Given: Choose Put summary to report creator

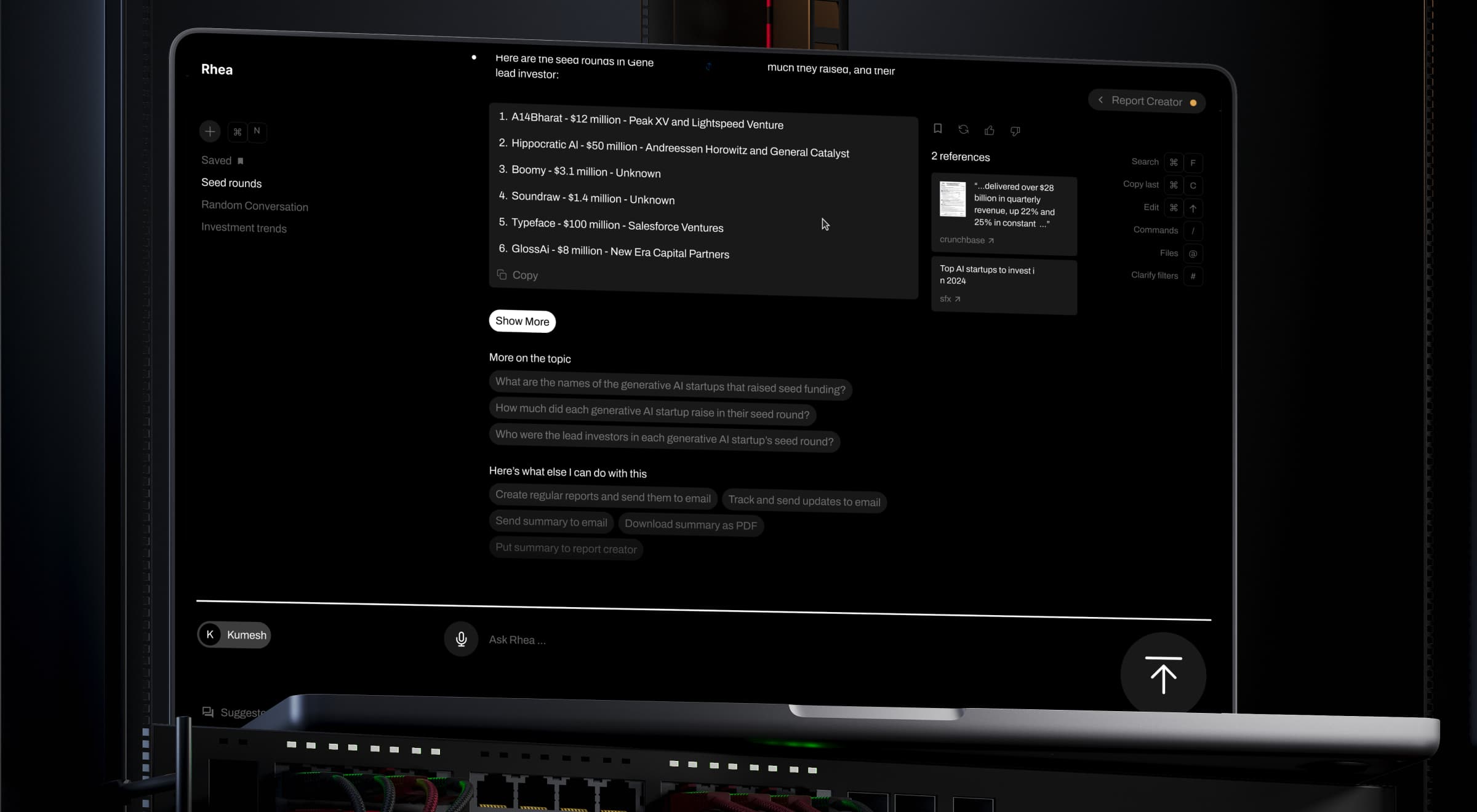Looking at the screenshot, I should point(566,548).
